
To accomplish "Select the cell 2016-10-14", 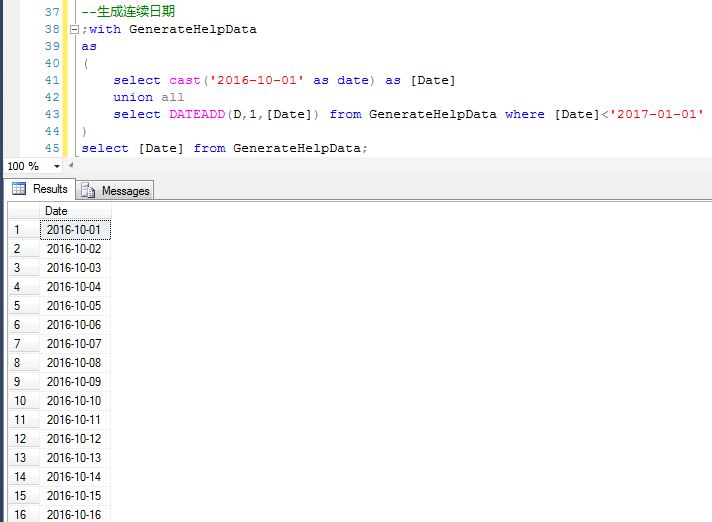I will pyautogui.click(x=75, y=477).
